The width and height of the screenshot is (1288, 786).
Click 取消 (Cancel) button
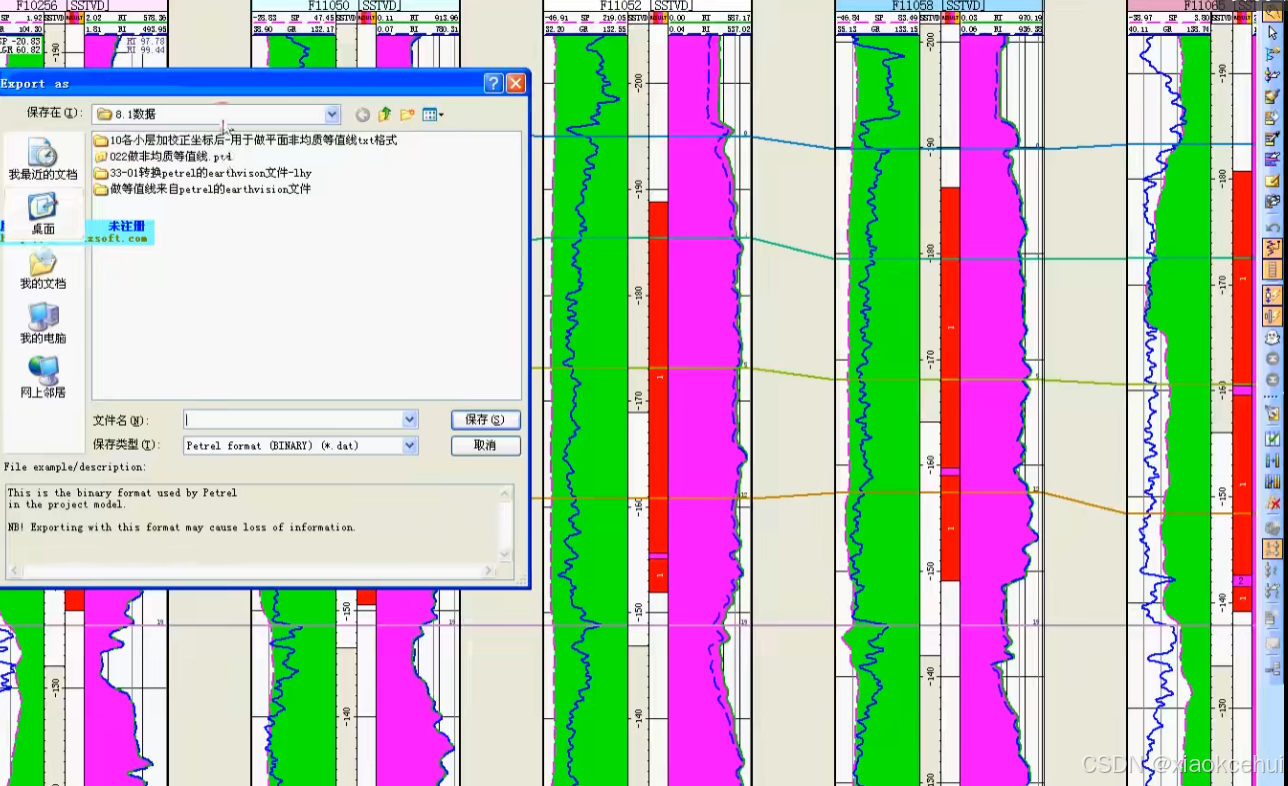486,446
